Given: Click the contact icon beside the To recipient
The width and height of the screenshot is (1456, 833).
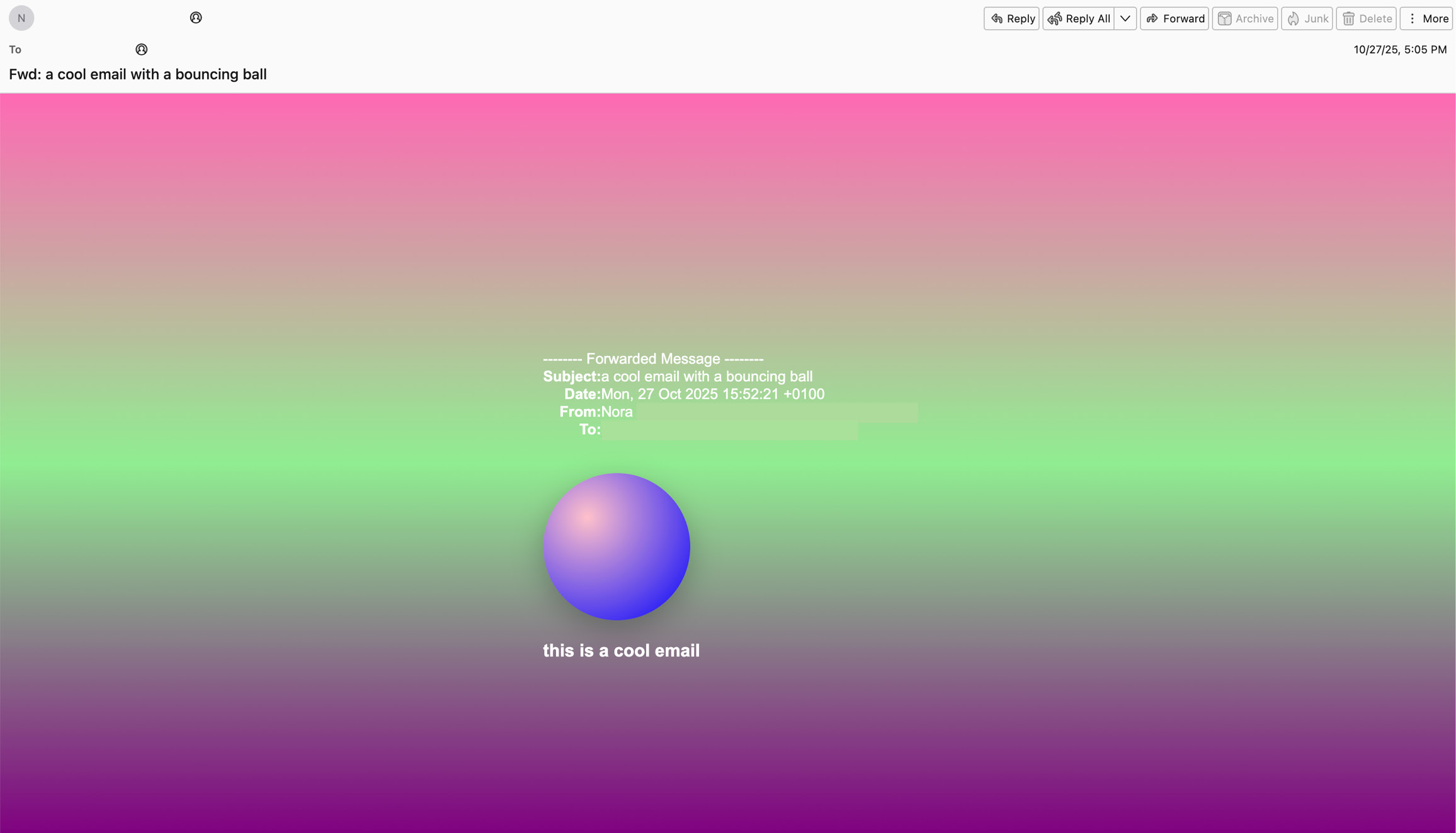Looking at the screenshot, I should click(142, 49).
